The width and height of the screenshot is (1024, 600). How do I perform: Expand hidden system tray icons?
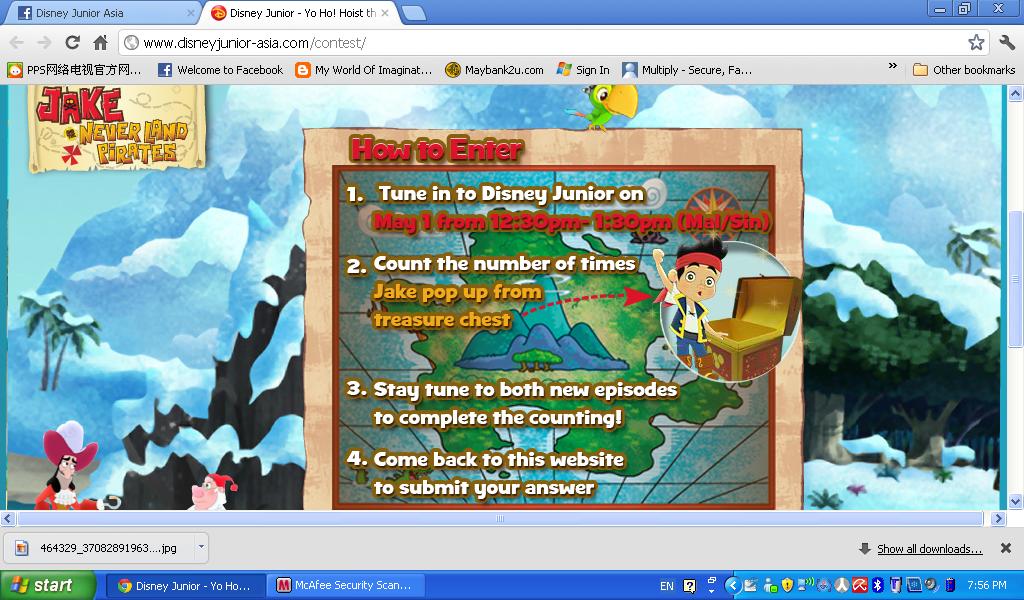733,586
